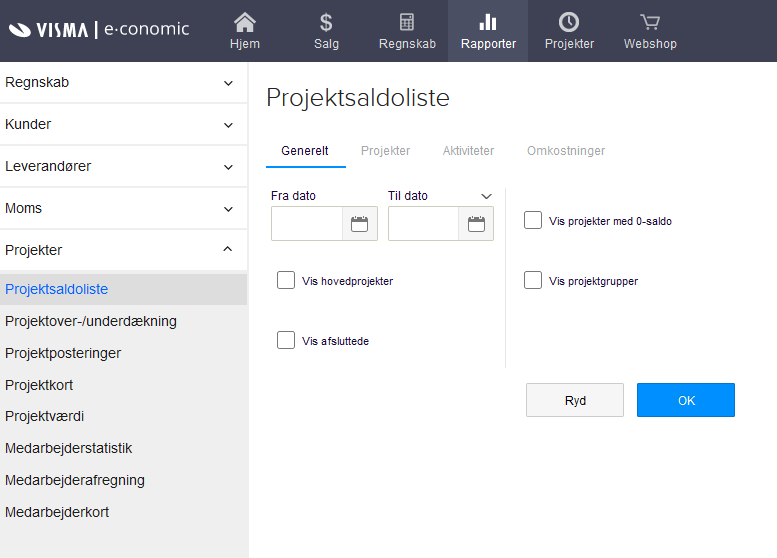Open Projektposteringer report in sidebar
This screenshot has height=558, width=777.
[x=63, y=353]
